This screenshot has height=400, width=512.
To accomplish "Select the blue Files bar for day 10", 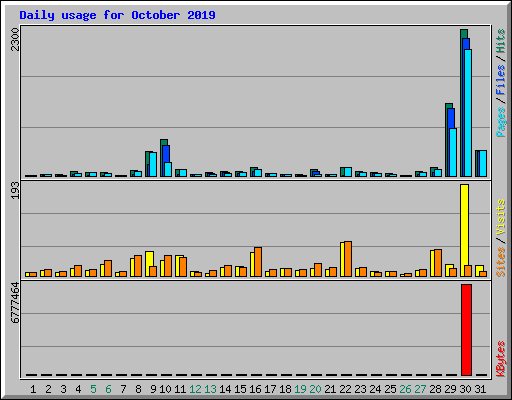I will point(166,154).
